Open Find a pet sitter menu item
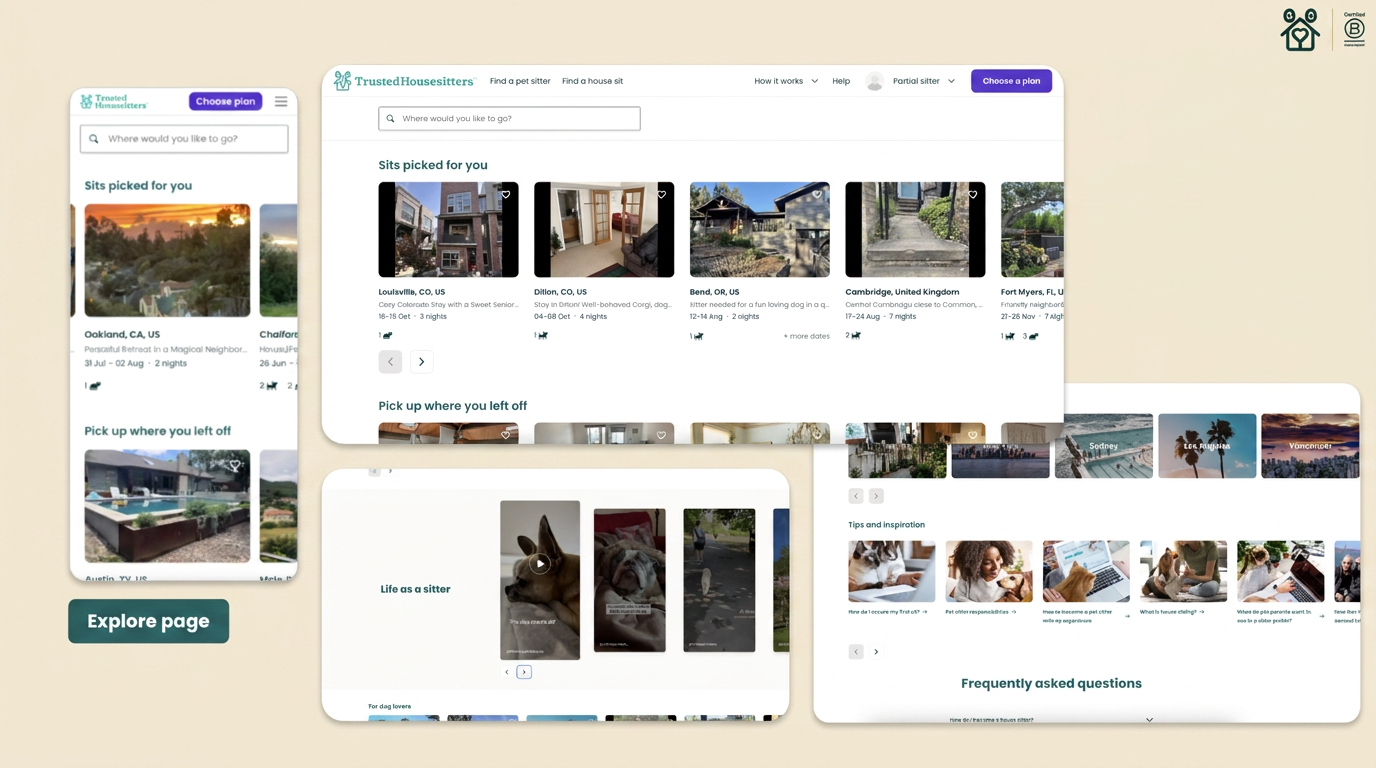 pyautogui.click(x=520, y=81)
